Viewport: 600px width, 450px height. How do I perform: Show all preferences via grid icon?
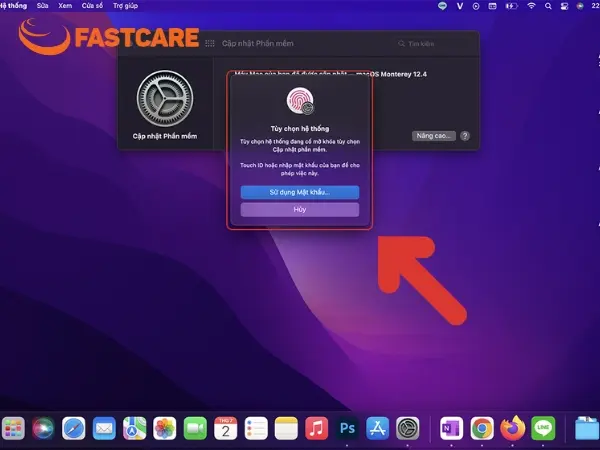[210, 43]
